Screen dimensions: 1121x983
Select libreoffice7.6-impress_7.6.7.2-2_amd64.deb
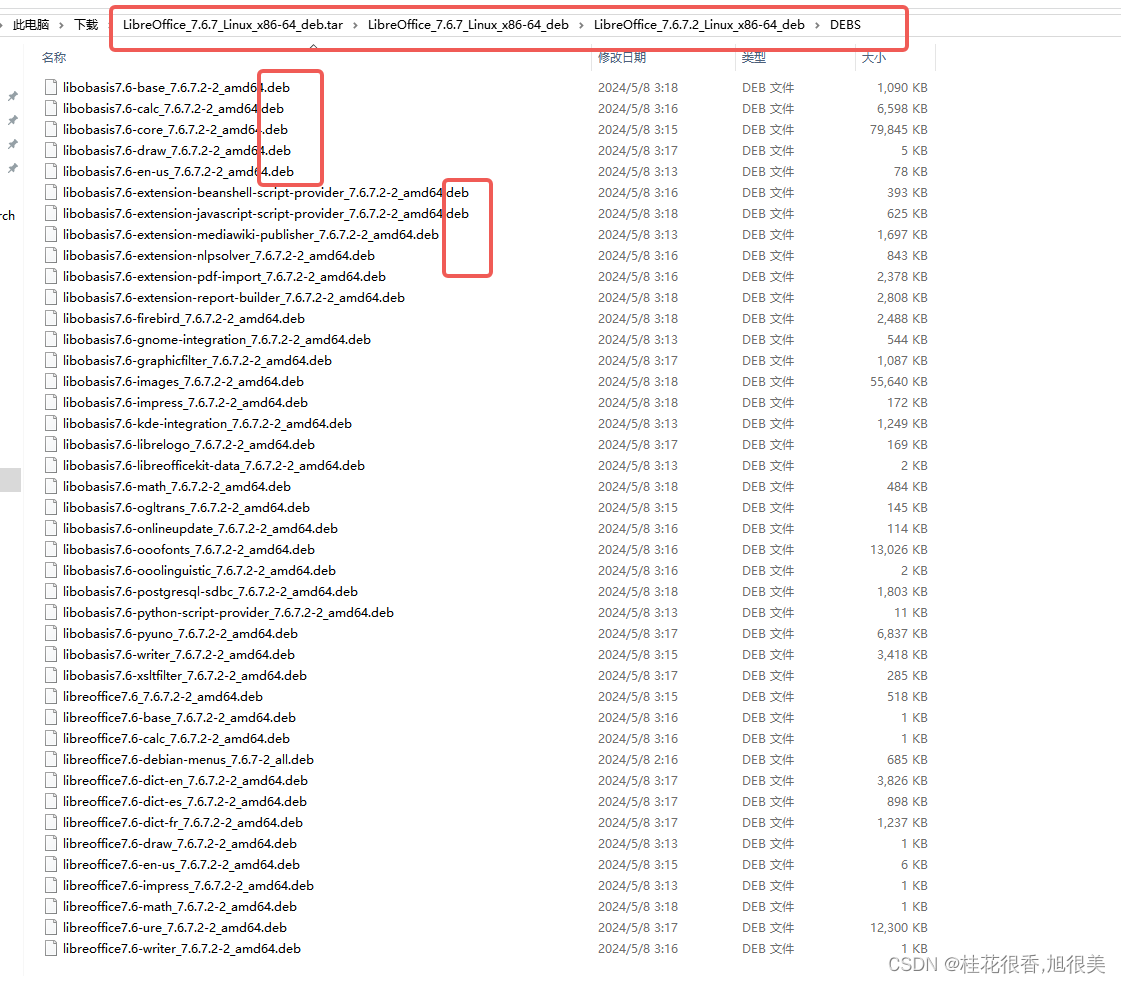[x=188, y=885]
